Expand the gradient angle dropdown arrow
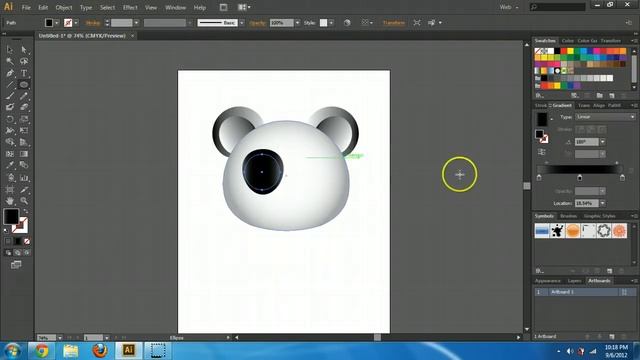This screenshot has width=640, height=360. pos(602,142)
